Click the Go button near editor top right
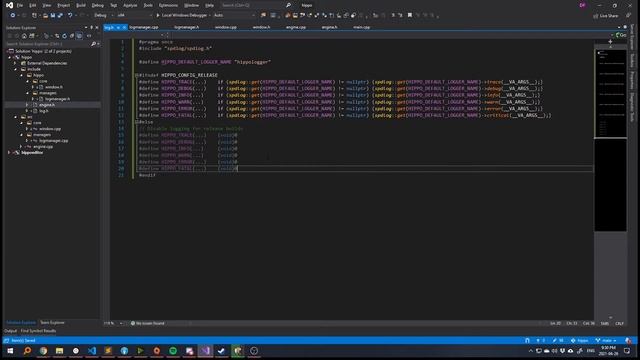 (x=621, y=36)
